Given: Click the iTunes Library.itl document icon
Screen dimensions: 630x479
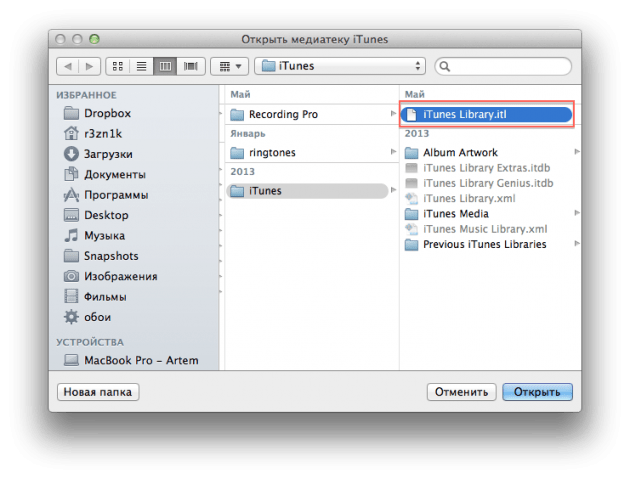Looking at the screenshot, I should click(411, 115).
